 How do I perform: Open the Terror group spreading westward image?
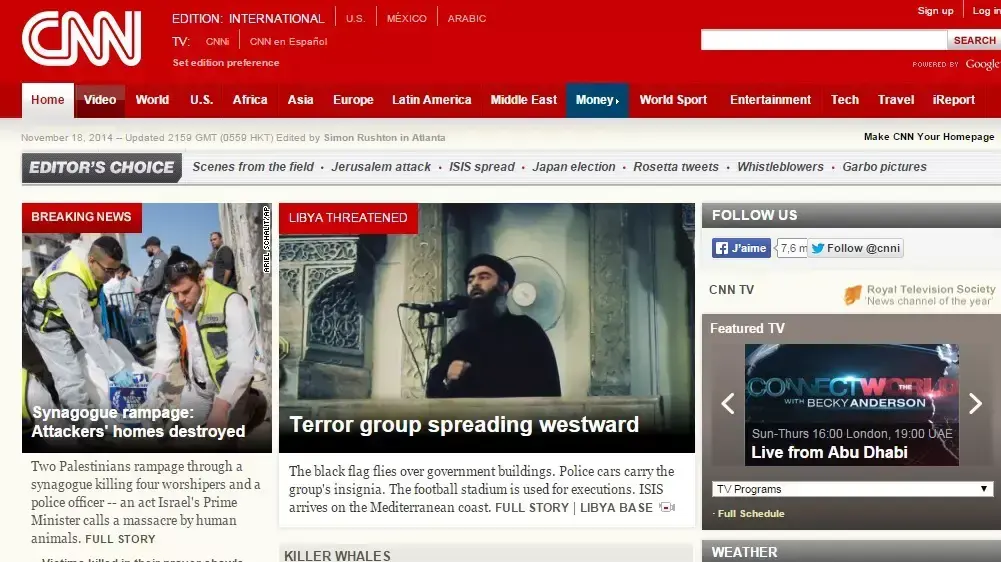[x=486, y=328]
